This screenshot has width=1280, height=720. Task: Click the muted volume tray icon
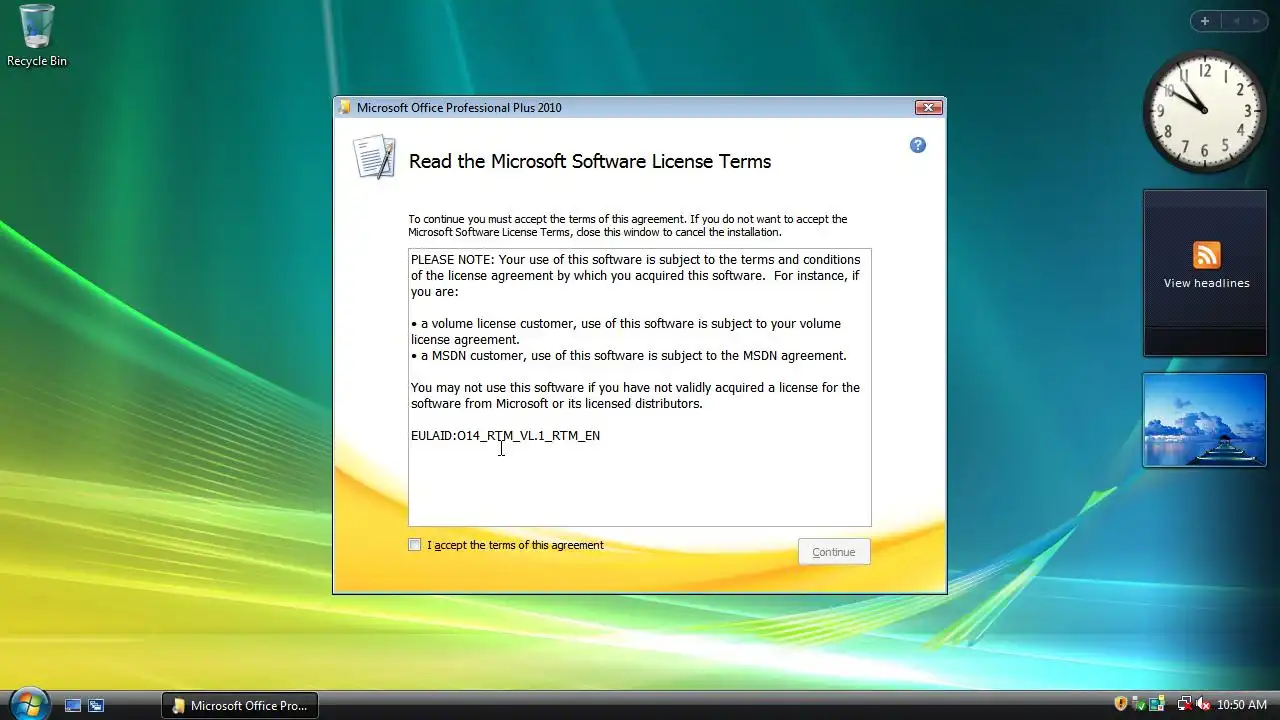pyautogui.click(x=1203, y=705)
